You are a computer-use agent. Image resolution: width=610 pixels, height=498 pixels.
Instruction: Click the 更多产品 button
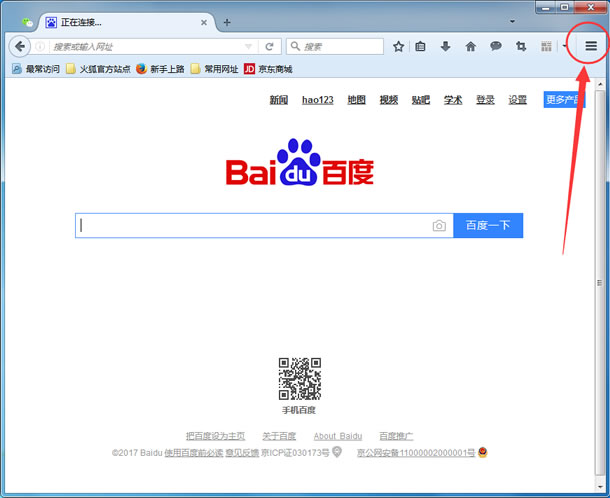[564, 100]
